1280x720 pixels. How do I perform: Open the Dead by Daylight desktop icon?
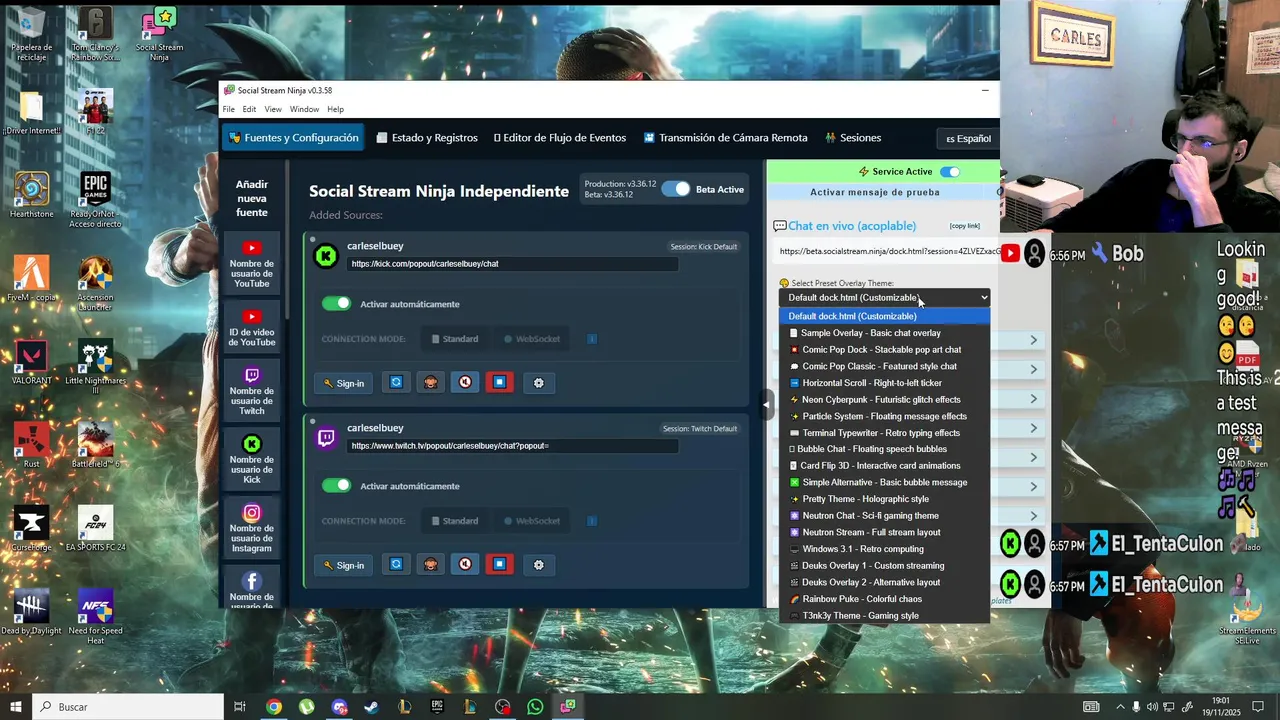click(31, 612)
